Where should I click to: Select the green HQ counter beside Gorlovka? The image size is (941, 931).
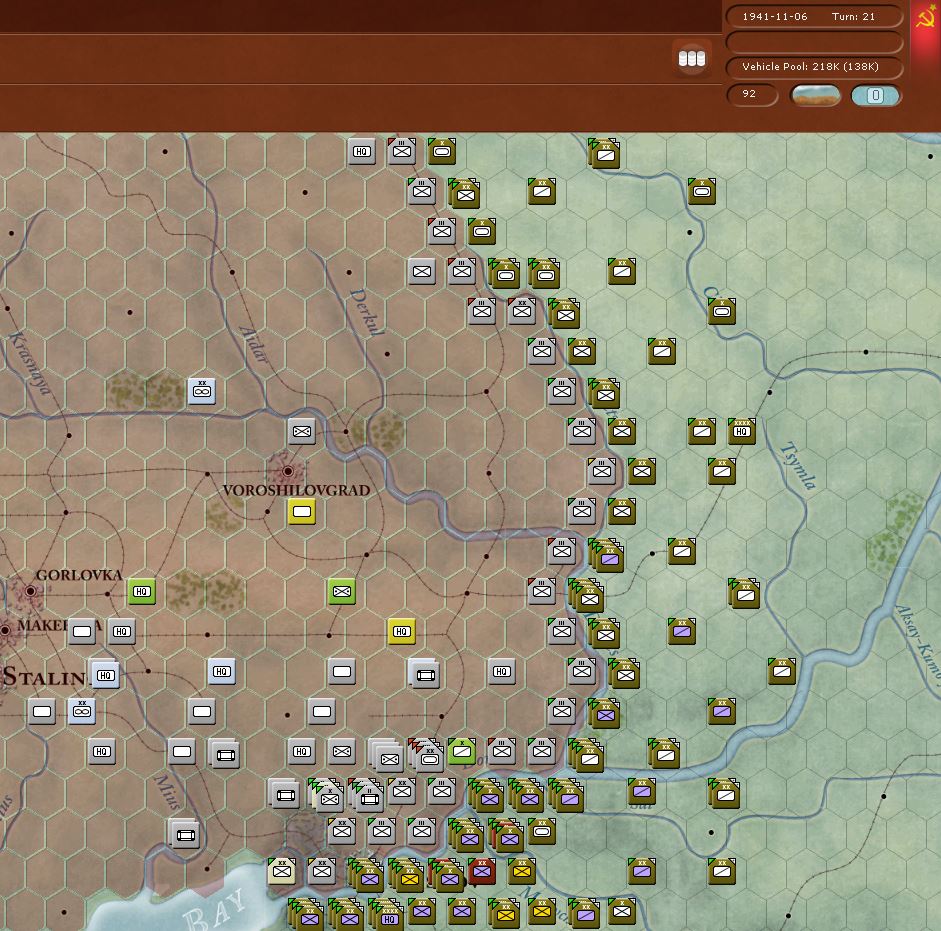142,591
